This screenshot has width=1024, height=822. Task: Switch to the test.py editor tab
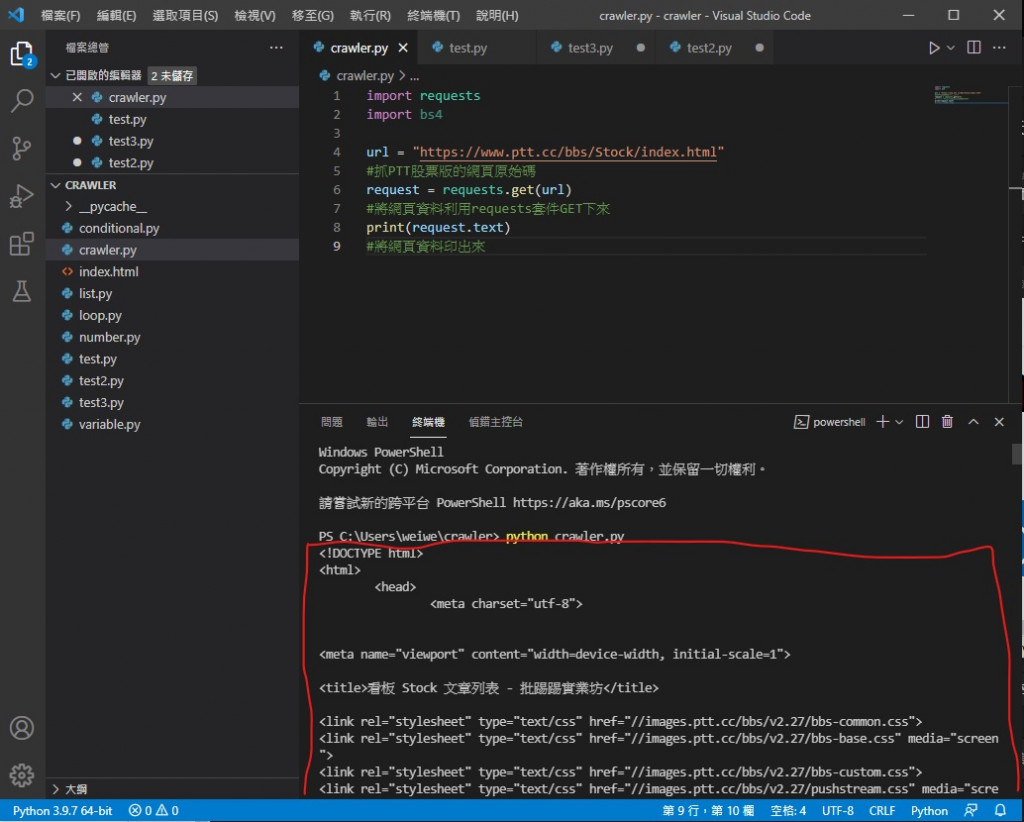click(x=477, y=48)
